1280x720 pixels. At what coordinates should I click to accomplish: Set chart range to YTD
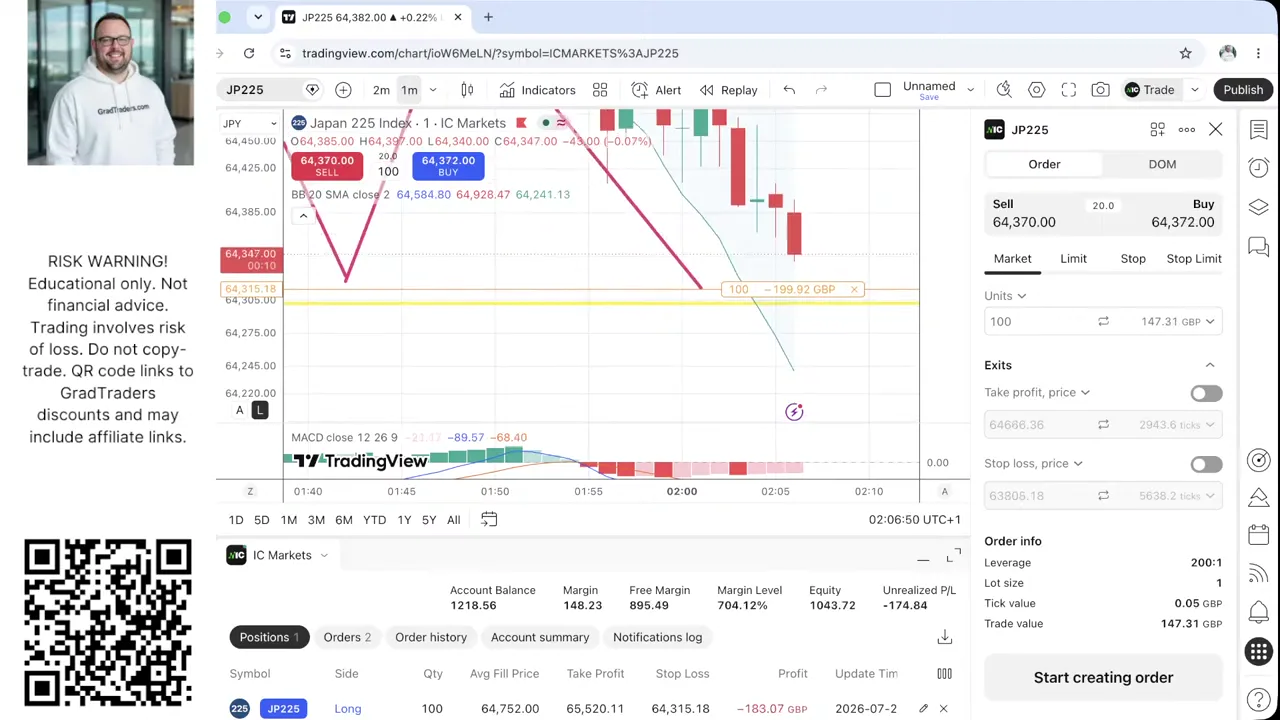click(374, 520)
